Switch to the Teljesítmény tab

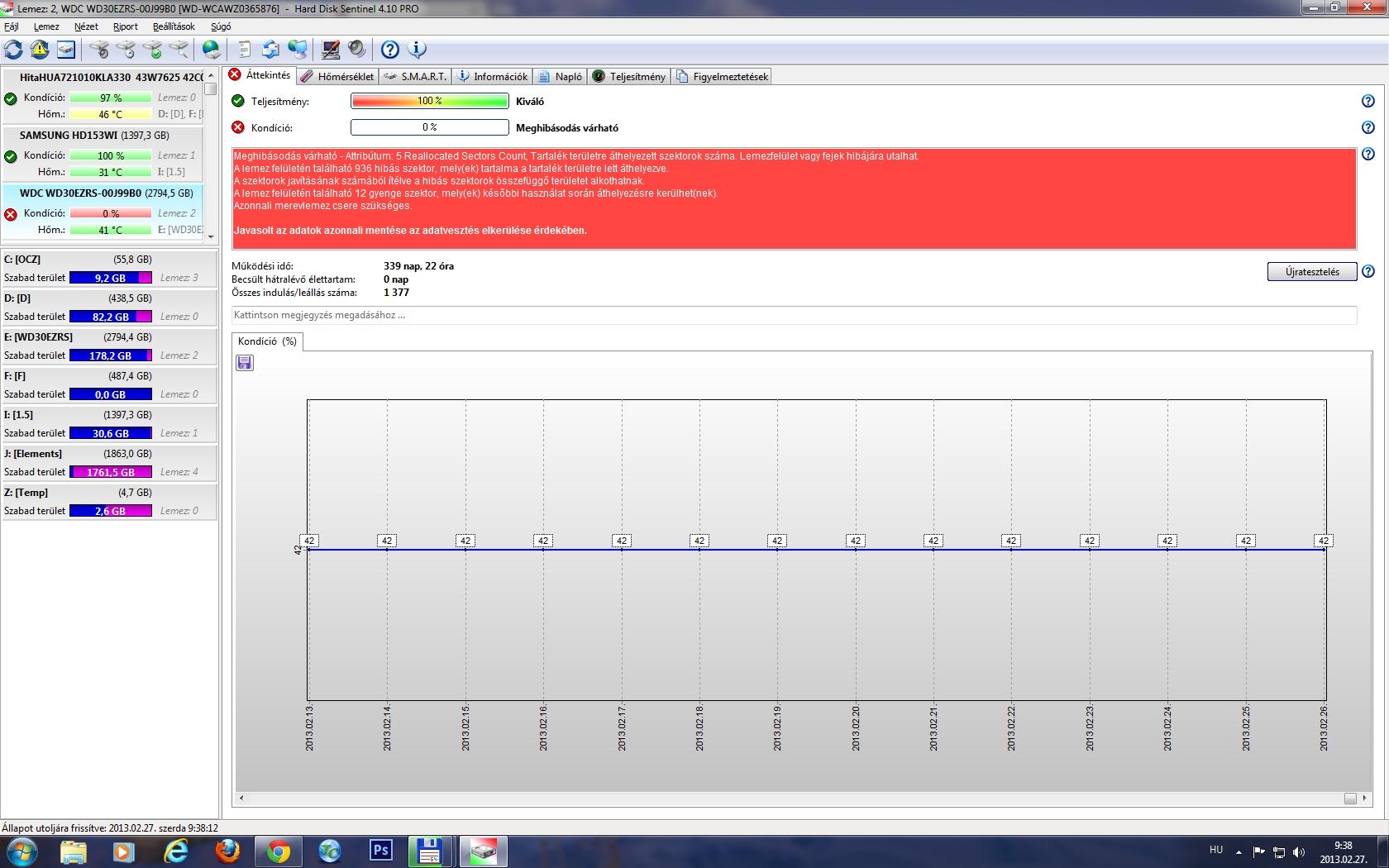[629, 76]
